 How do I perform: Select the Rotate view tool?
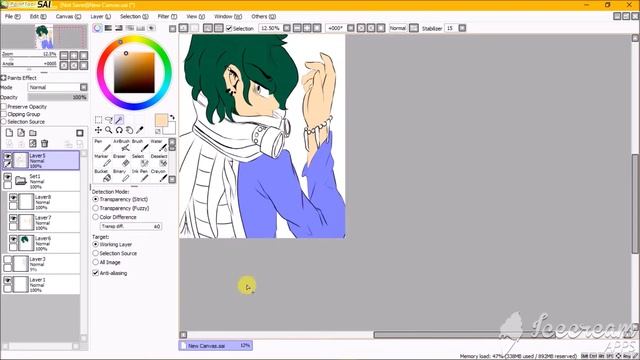pos(119,130)
